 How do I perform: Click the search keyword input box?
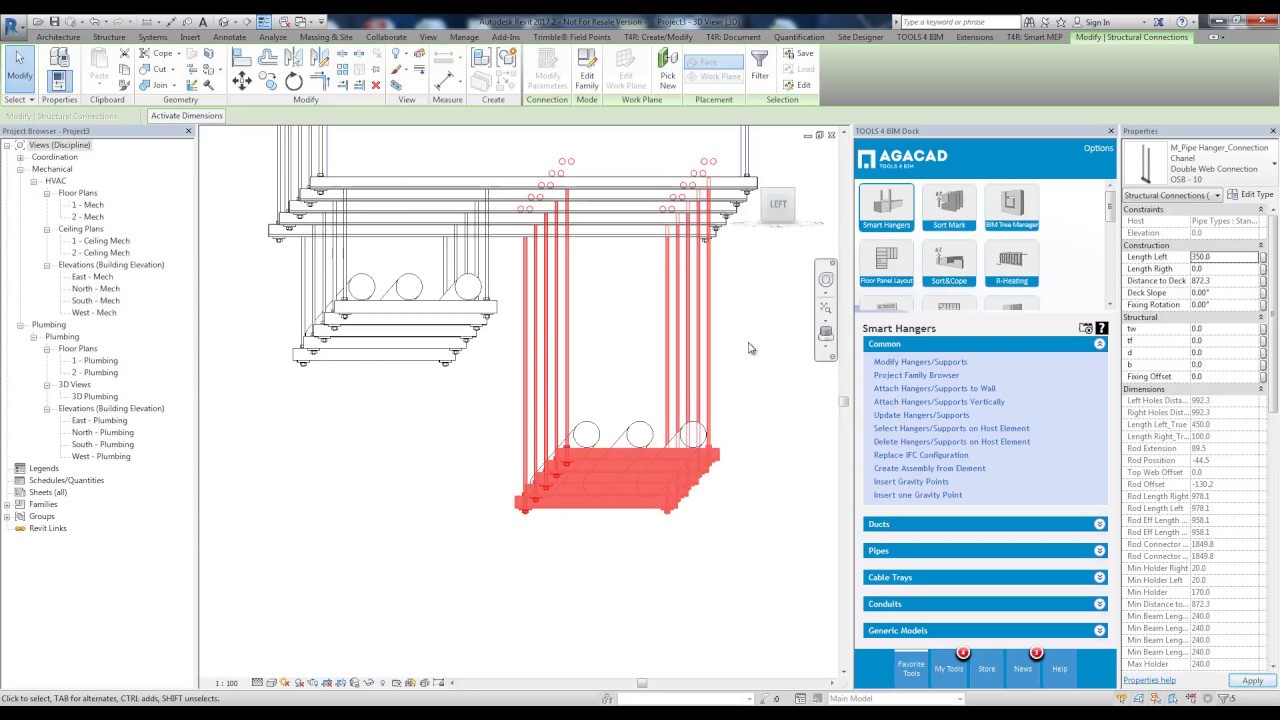coord(960,22)
